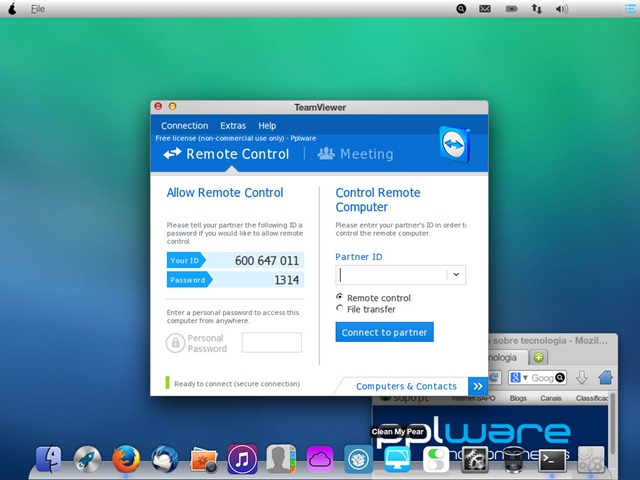The height and width of the screenshot is (480, 640).
Task: Expand the Partner ID dropdown arrow
Action: point(456,275)
